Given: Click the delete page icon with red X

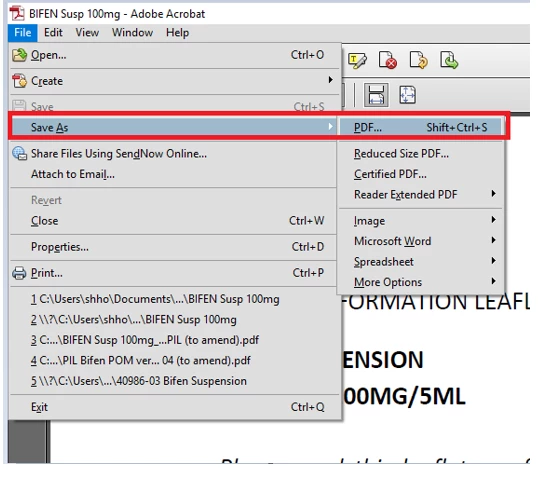Looking at the screenshot, I should point(388,60).
